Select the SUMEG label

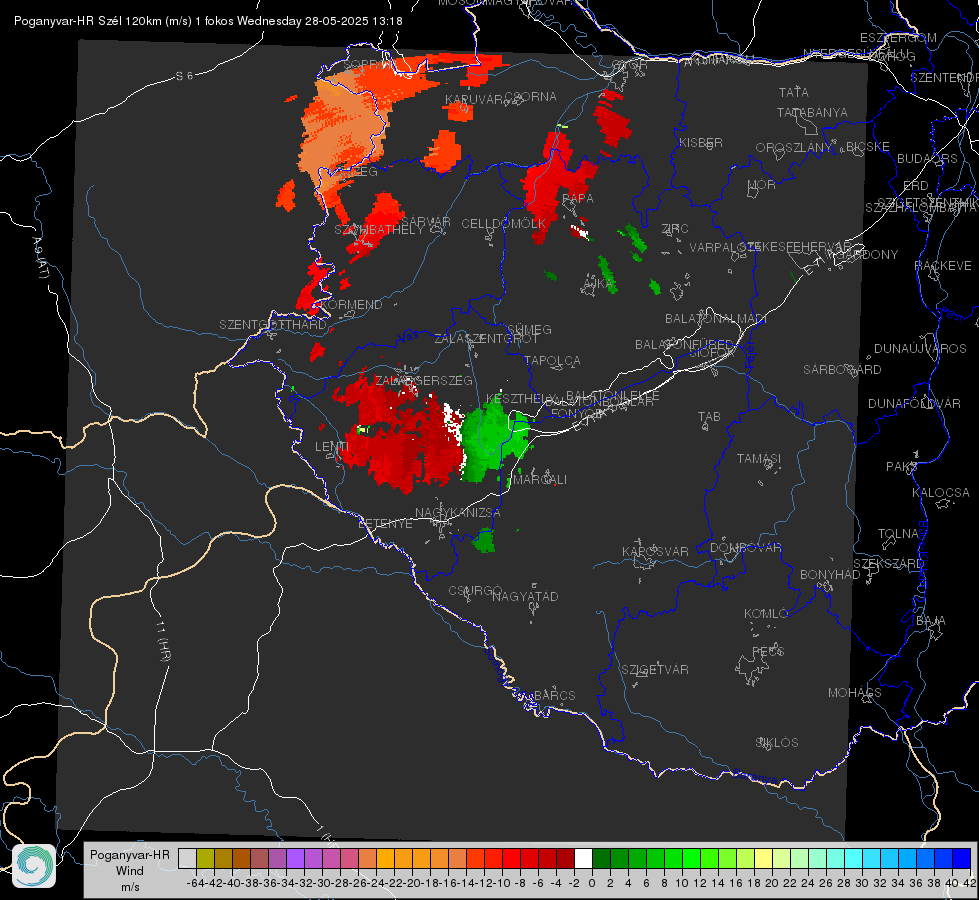[x=529, y=329]
